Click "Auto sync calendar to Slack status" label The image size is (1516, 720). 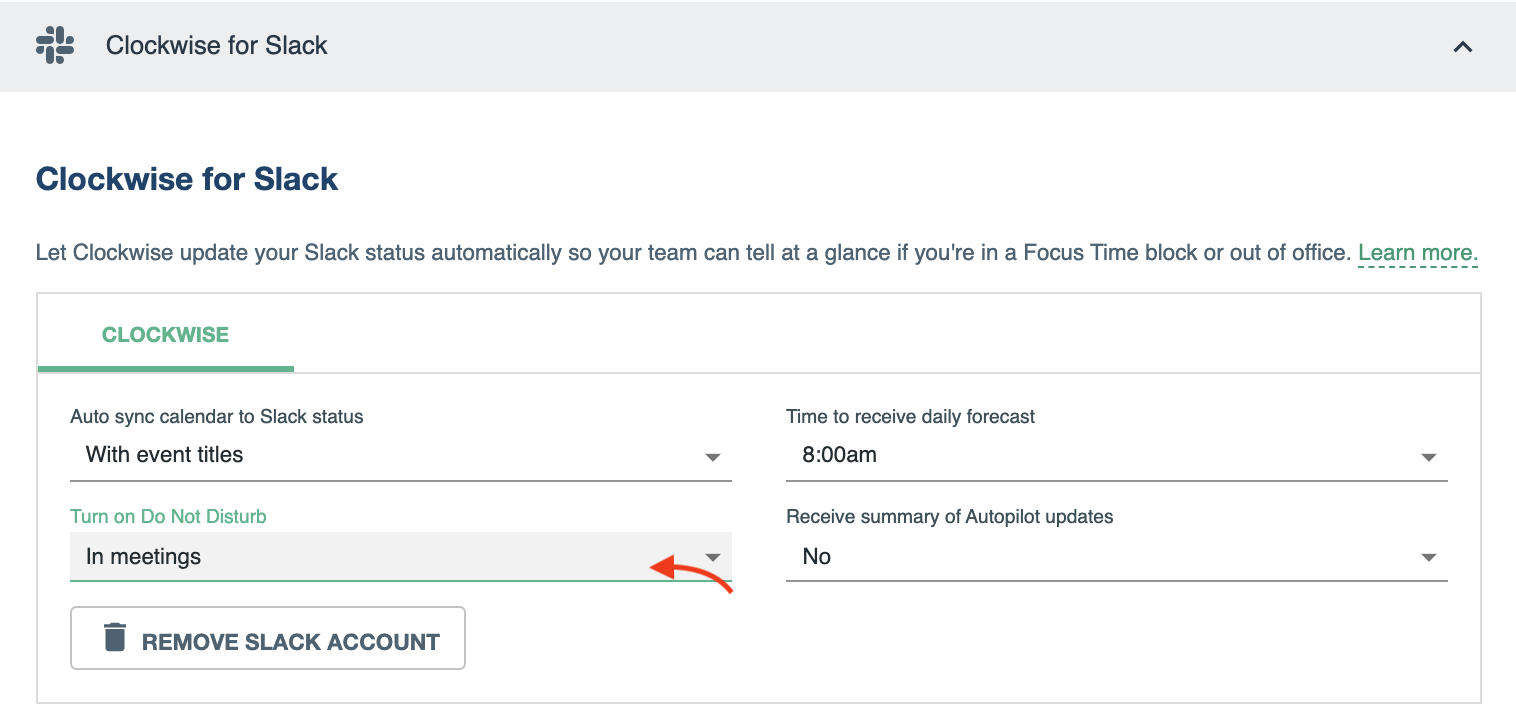pyautogui.click(x=217, y=417)
